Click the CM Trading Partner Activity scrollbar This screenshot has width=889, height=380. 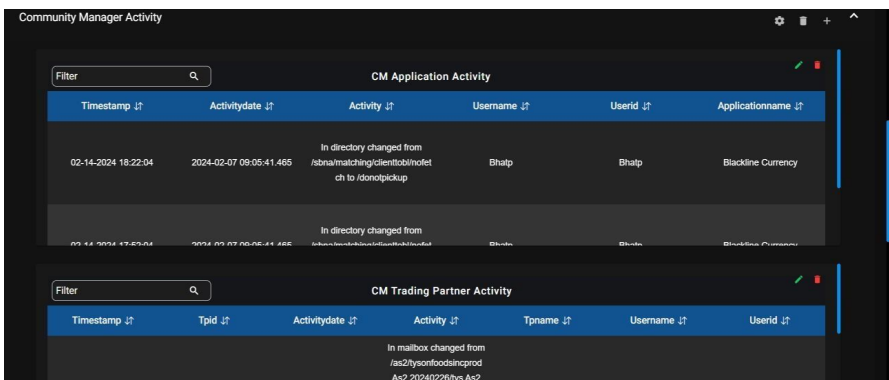(x=839, y=299)
